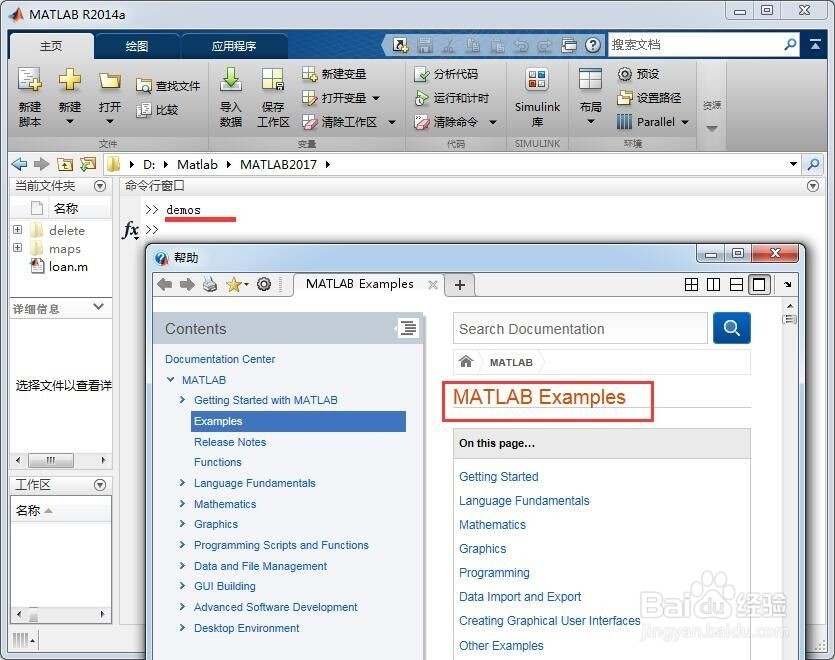
Task: Select single pane layout in Help
Action: pyautogui.click(x=759, y=284)
